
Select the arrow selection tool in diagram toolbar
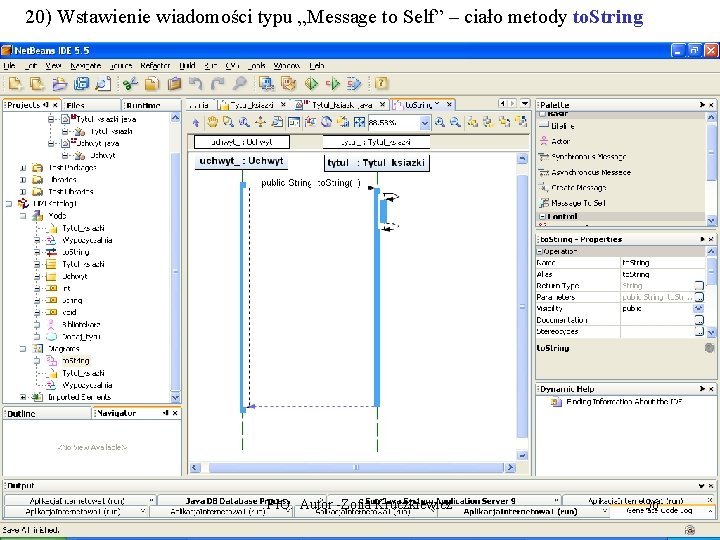(196, 122)
